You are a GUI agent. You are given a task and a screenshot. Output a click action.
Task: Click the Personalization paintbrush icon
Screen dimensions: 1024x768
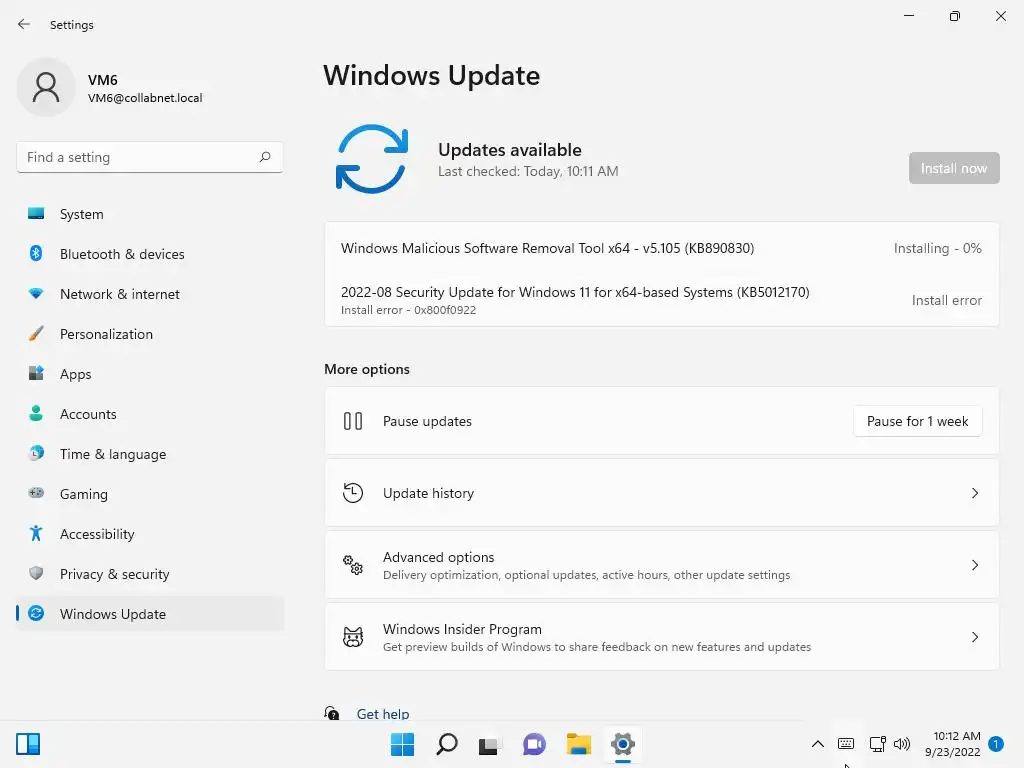pos(36,334)
